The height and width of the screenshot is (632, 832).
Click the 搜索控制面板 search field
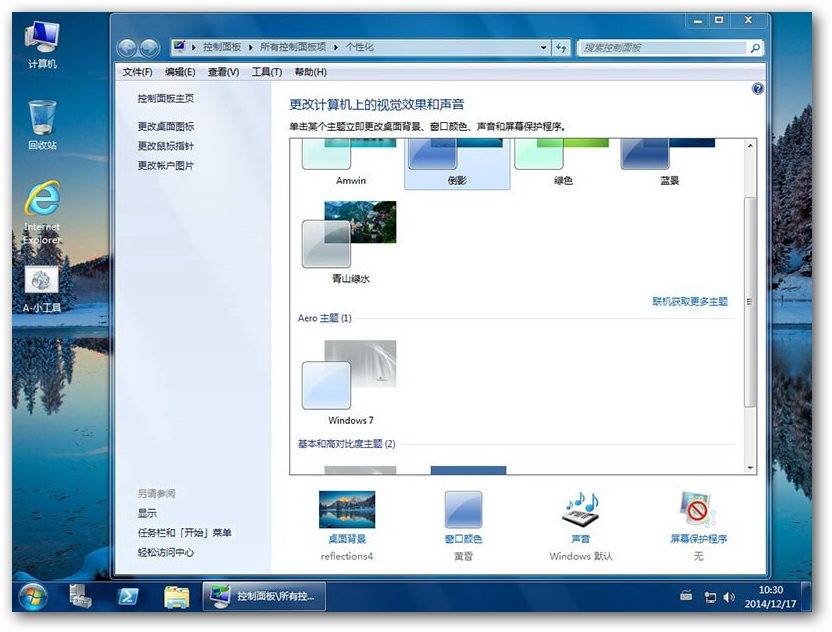(663, 48)
